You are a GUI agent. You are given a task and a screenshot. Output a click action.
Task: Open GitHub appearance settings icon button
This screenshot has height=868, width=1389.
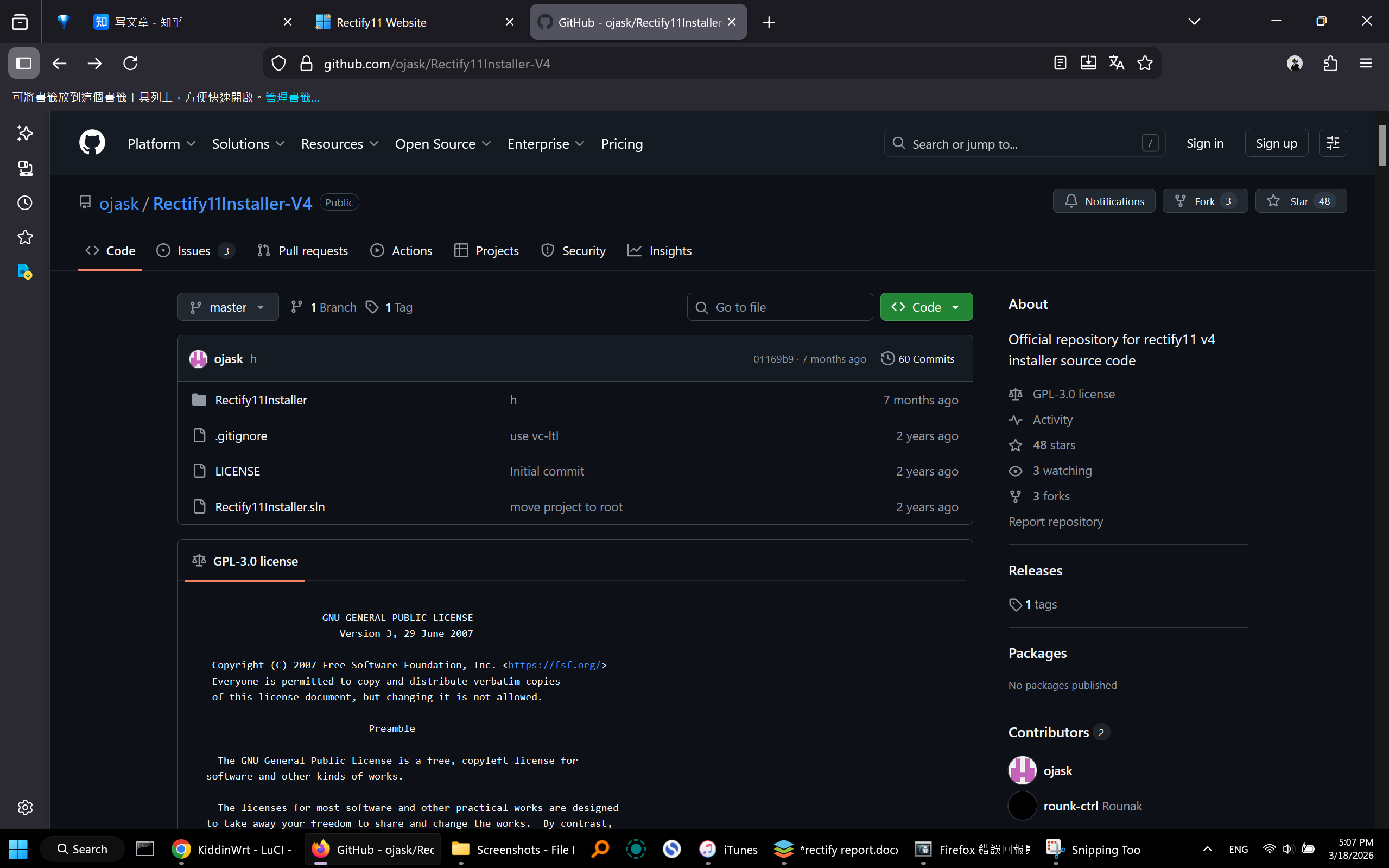tap(1333, 143)
